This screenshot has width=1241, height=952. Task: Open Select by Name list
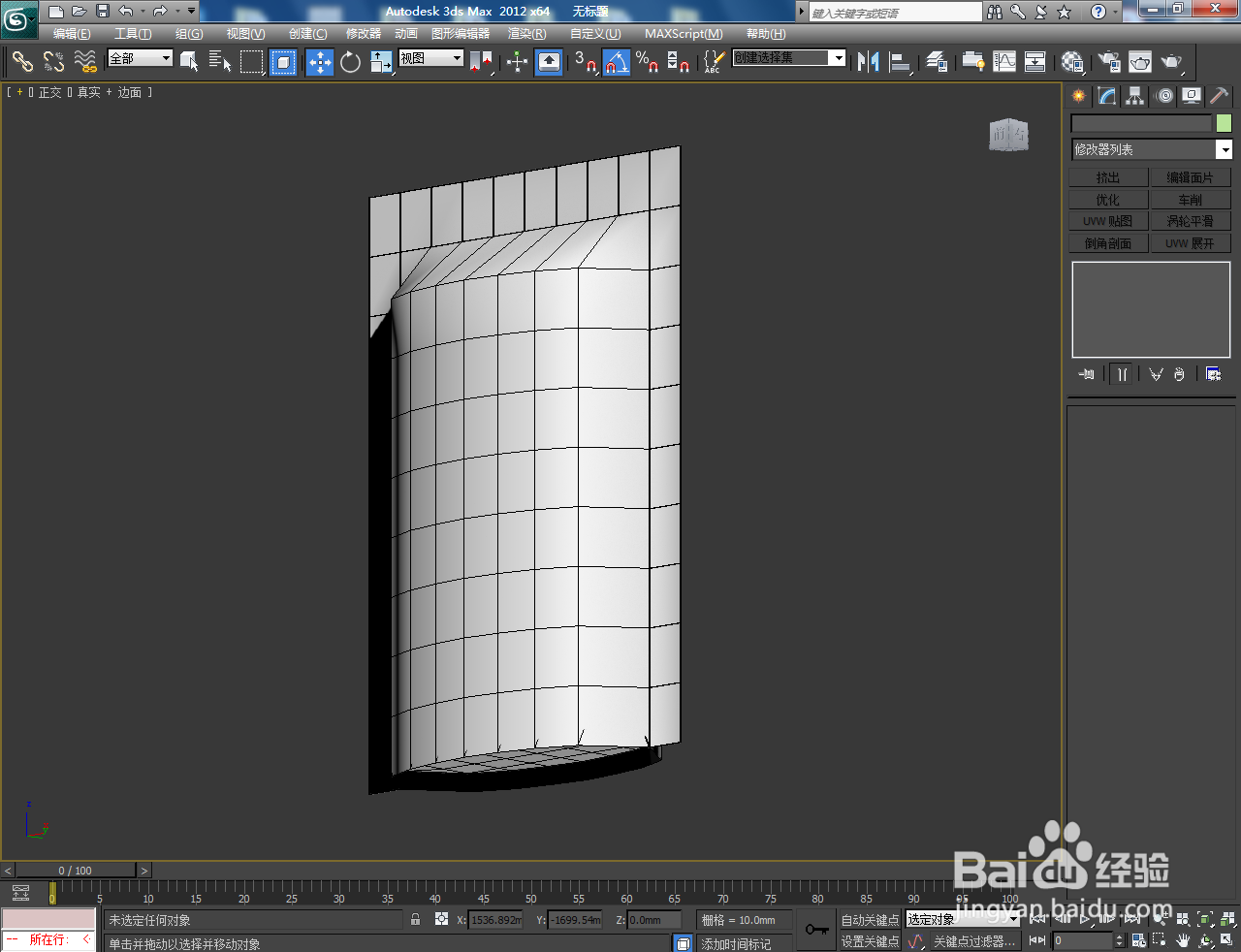pyautogui.click(x=220, y=62)
